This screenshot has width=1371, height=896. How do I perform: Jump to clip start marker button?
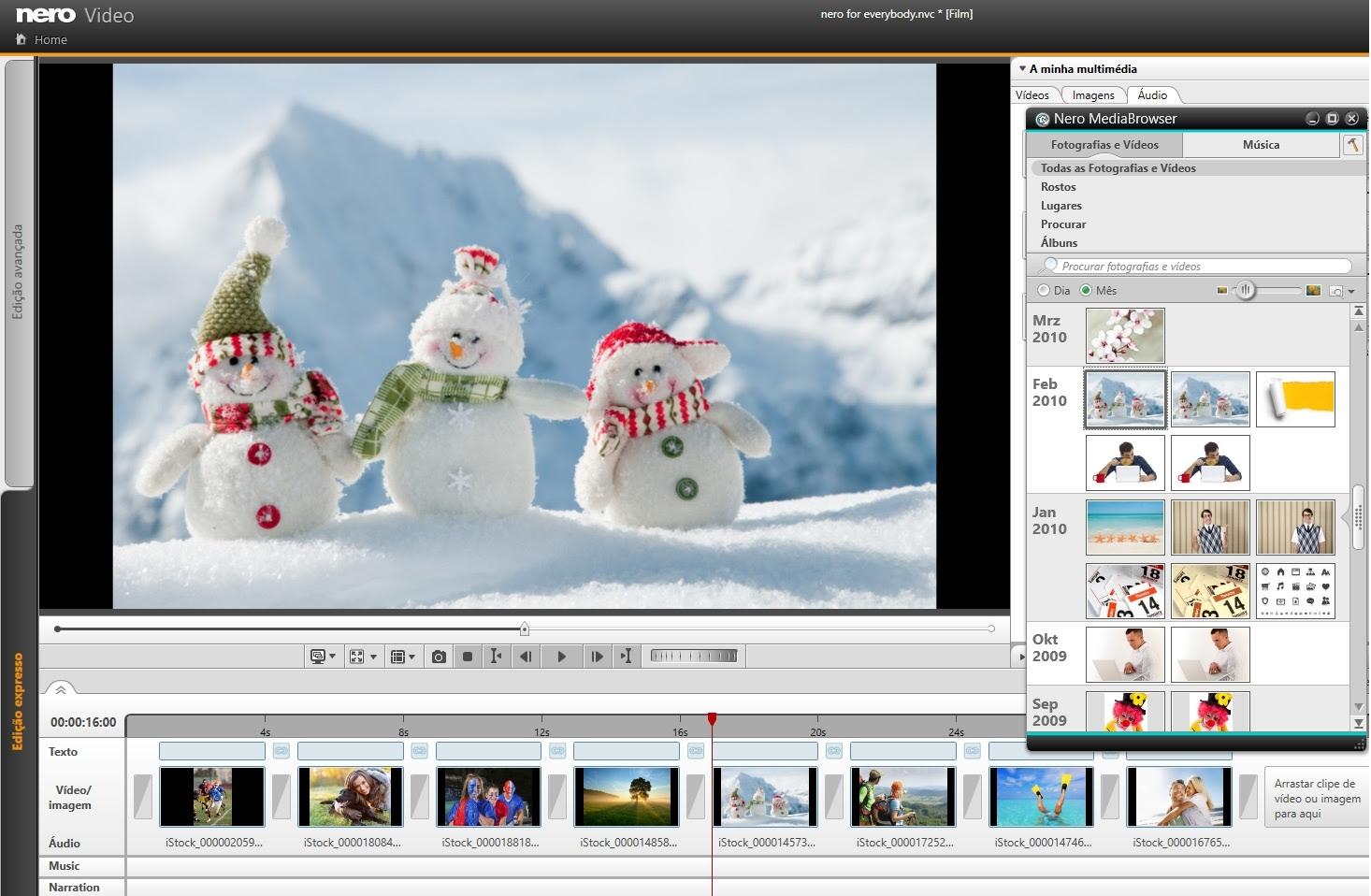(x=496, y=657)
